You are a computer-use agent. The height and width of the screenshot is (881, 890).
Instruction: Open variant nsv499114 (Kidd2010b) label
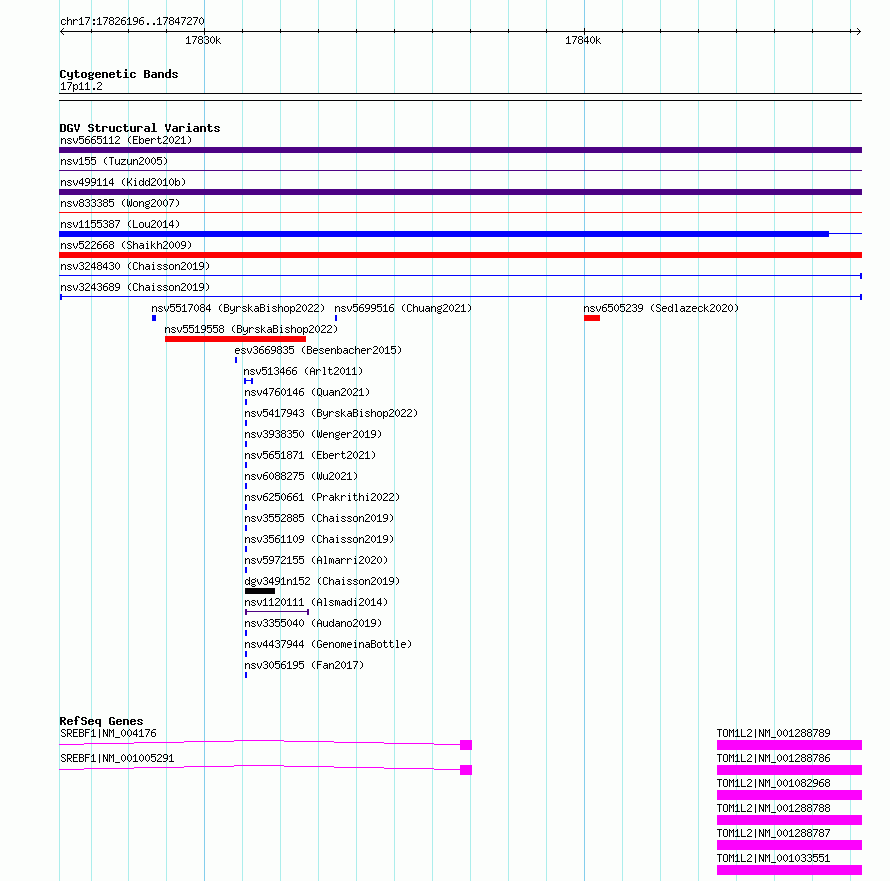[x=123, y=182]
